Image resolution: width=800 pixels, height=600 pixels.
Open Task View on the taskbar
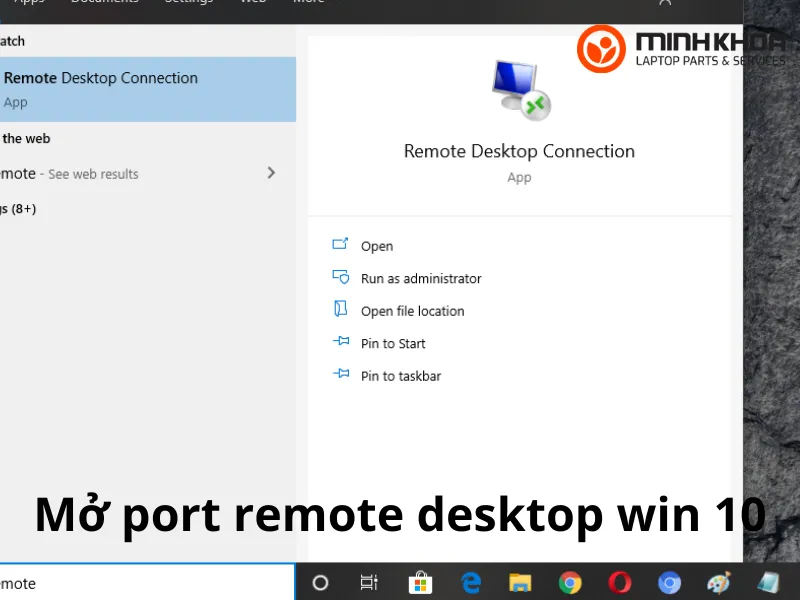click(x=369, y=583)
